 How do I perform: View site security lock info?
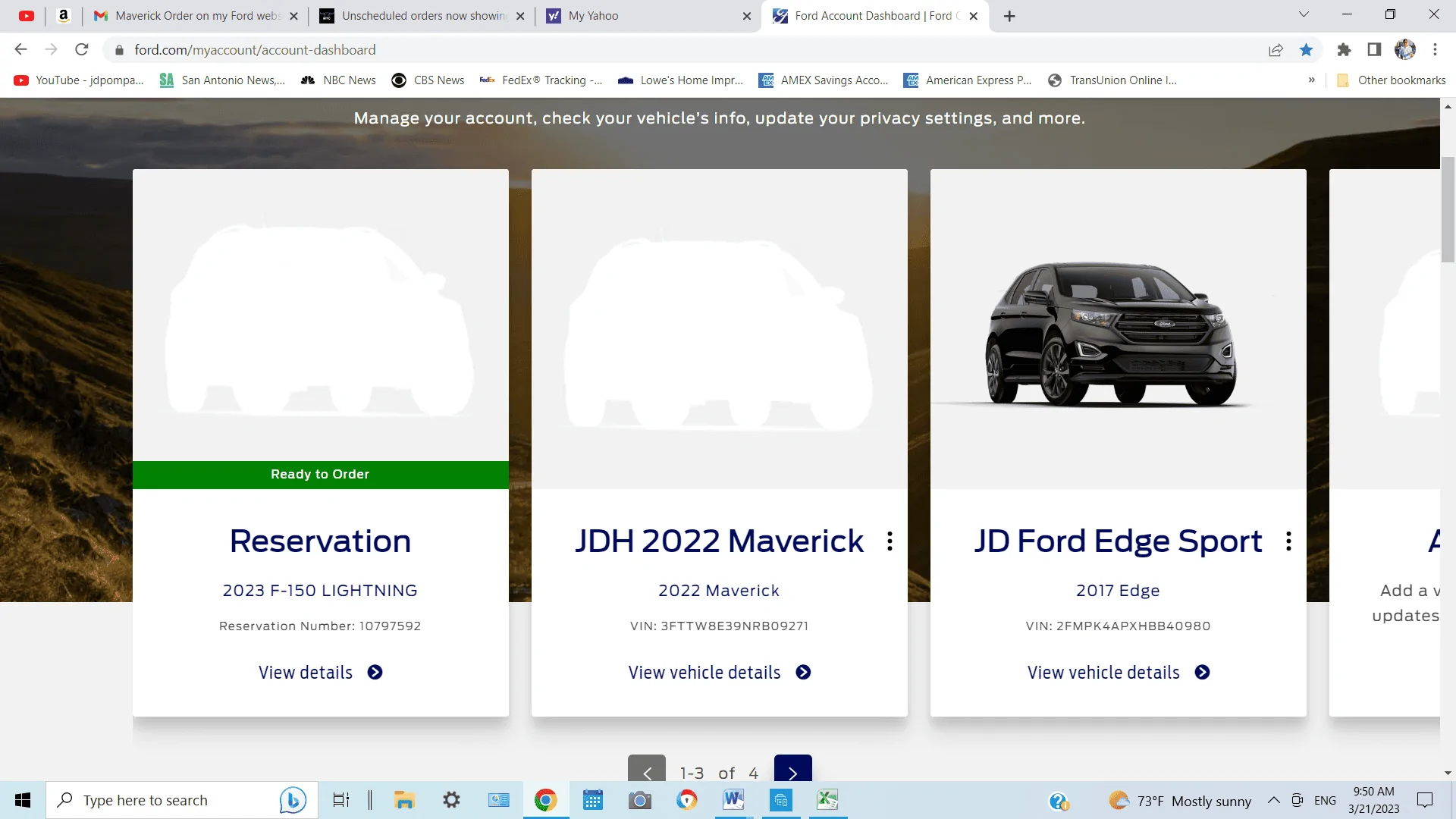tap(119, 50)
